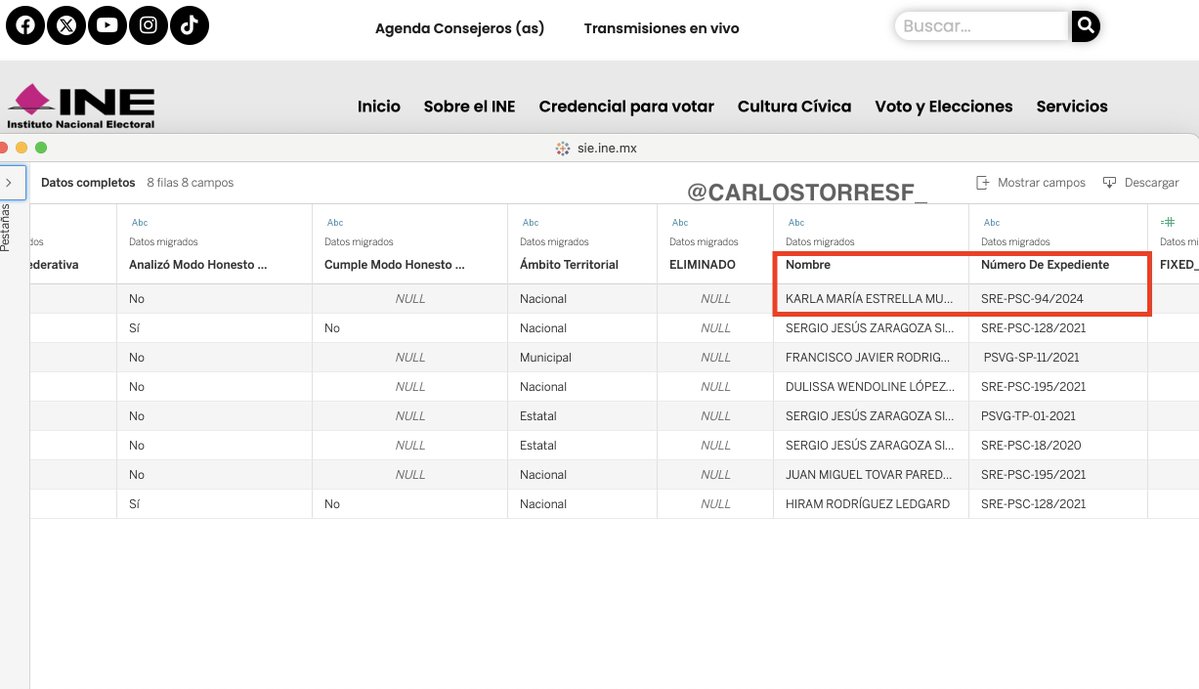Image resolution: width=1199 pixels, height=689 pixels.
Task: Click the INE Instituto Nacional Electoral logo
Action: pyautogui.click(x=81, y=106)
